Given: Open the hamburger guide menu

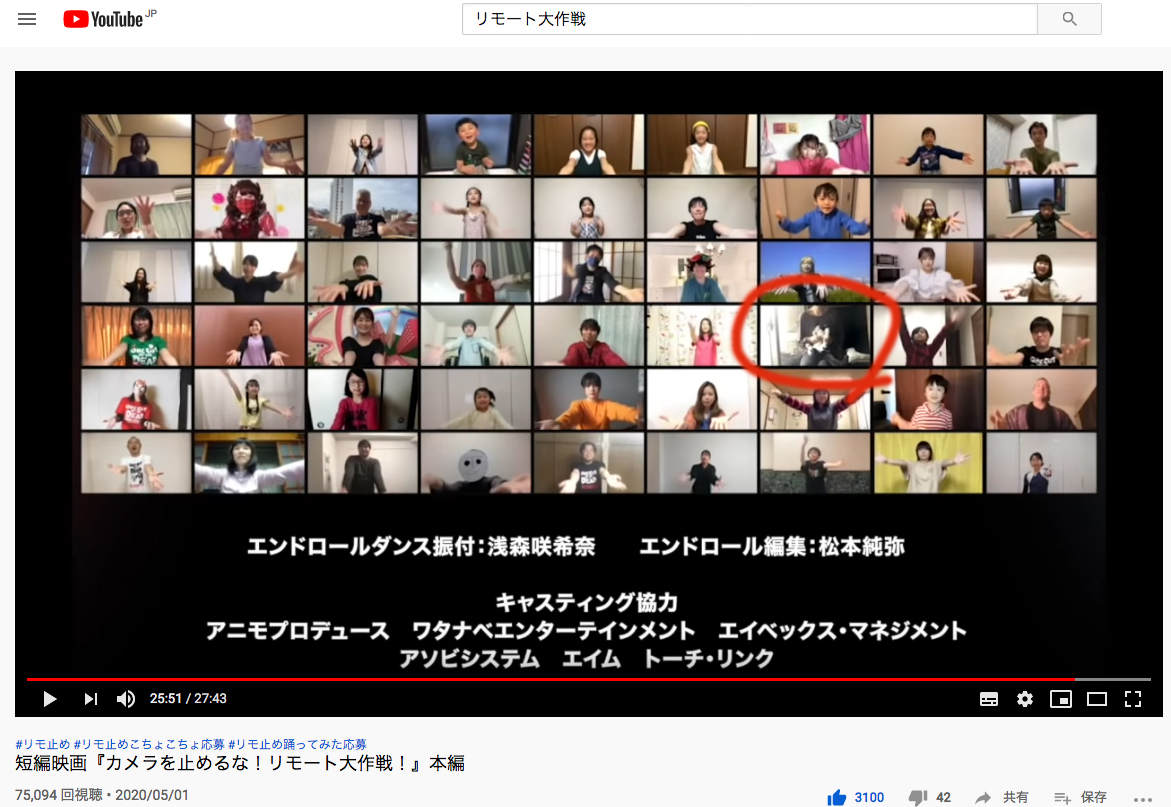Looking at the screenshot, I should pyautogui.click(x=27, y=19).
